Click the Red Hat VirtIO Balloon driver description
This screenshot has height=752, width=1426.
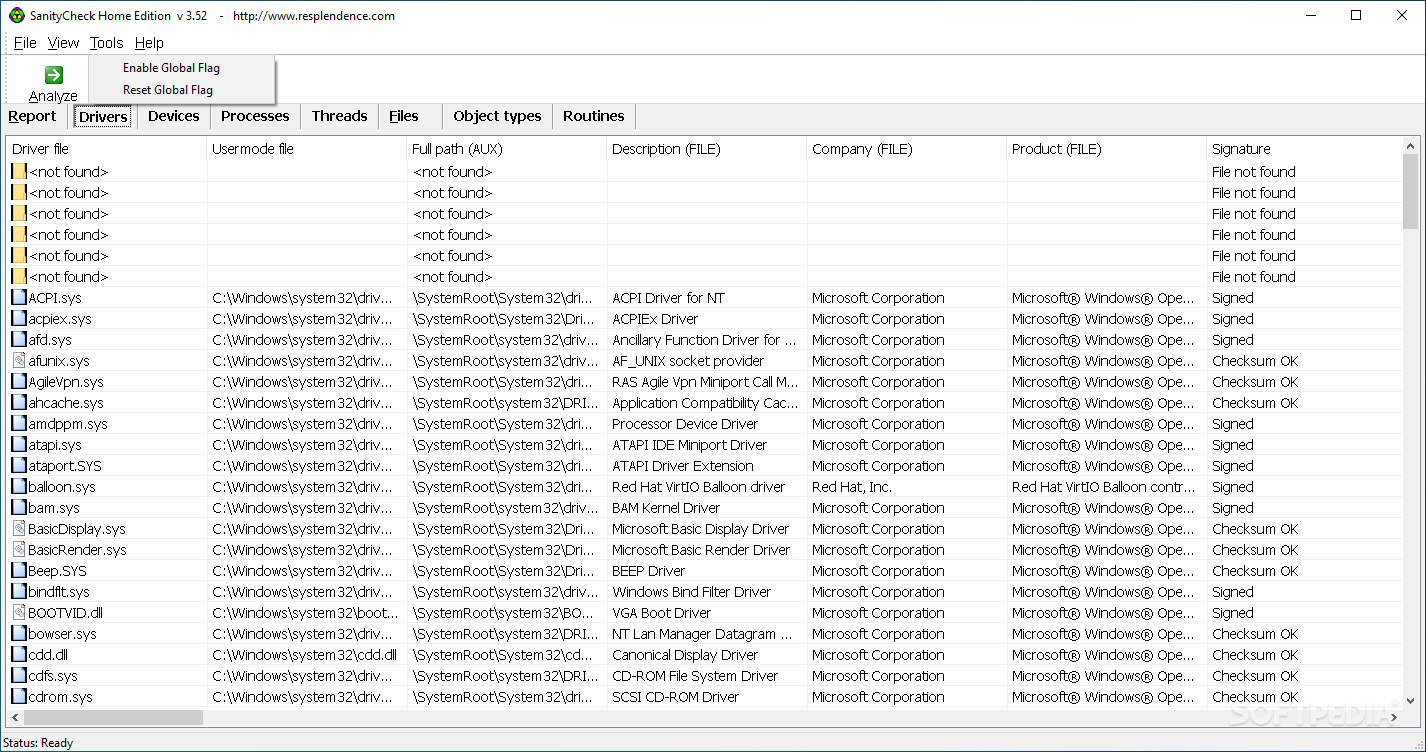point(699,487)
